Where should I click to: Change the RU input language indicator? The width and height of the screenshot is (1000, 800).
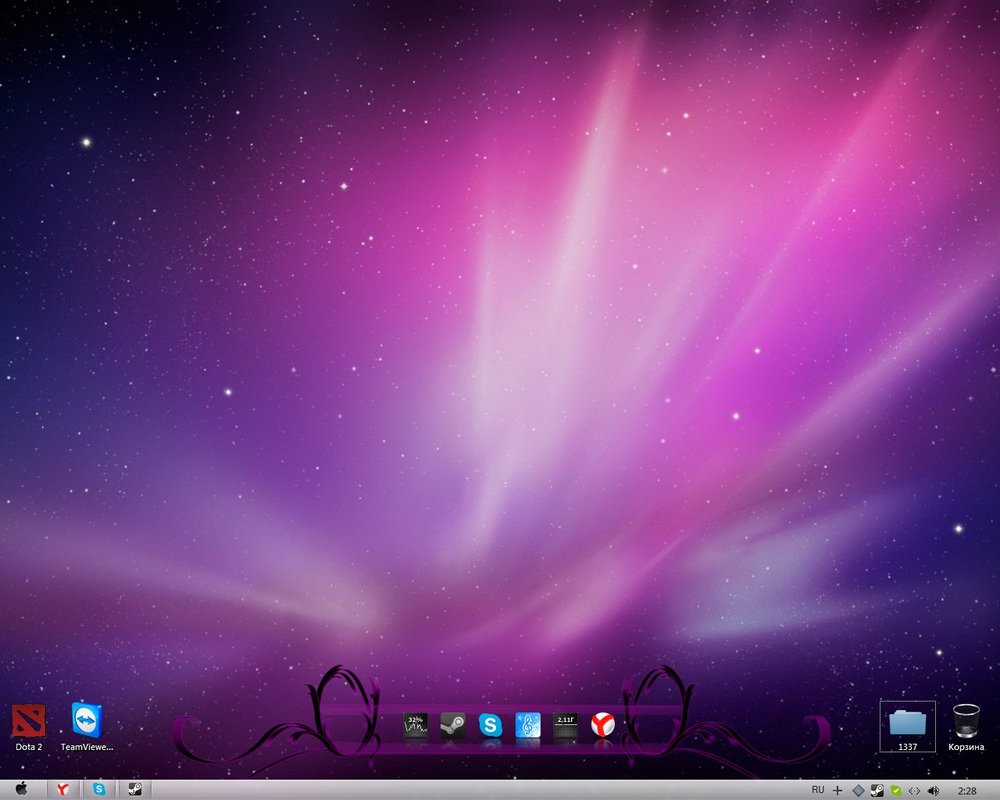[818, 790]
